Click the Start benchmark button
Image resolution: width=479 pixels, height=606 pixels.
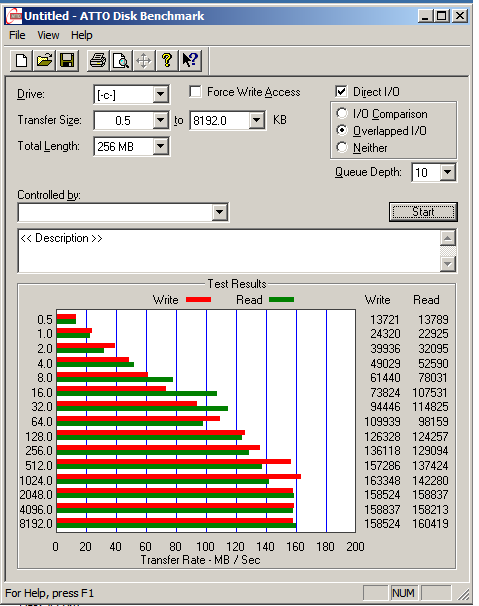[x=423, y=212]
